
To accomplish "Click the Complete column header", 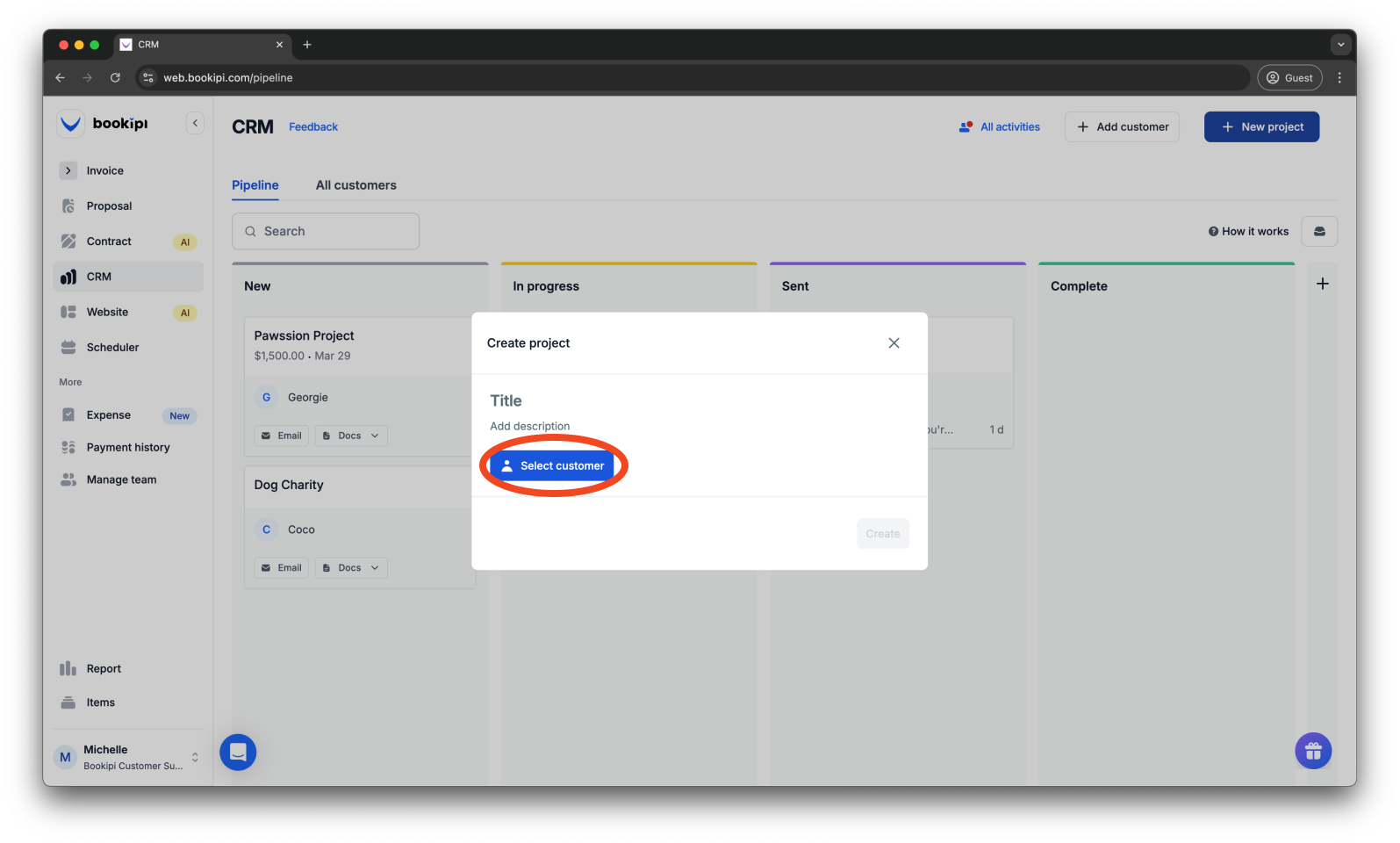I will [x=1079, y=286].
